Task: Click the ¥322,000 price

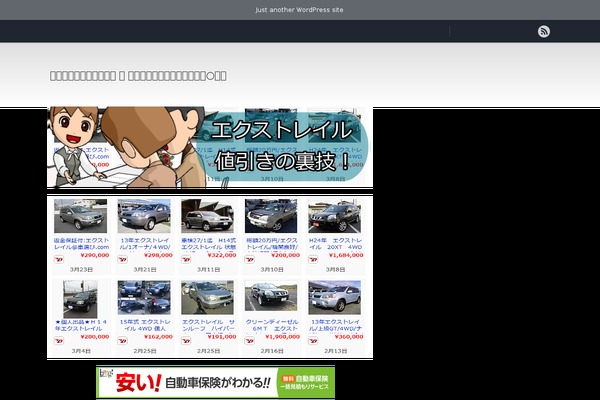Action: click(x=222, y=255)
